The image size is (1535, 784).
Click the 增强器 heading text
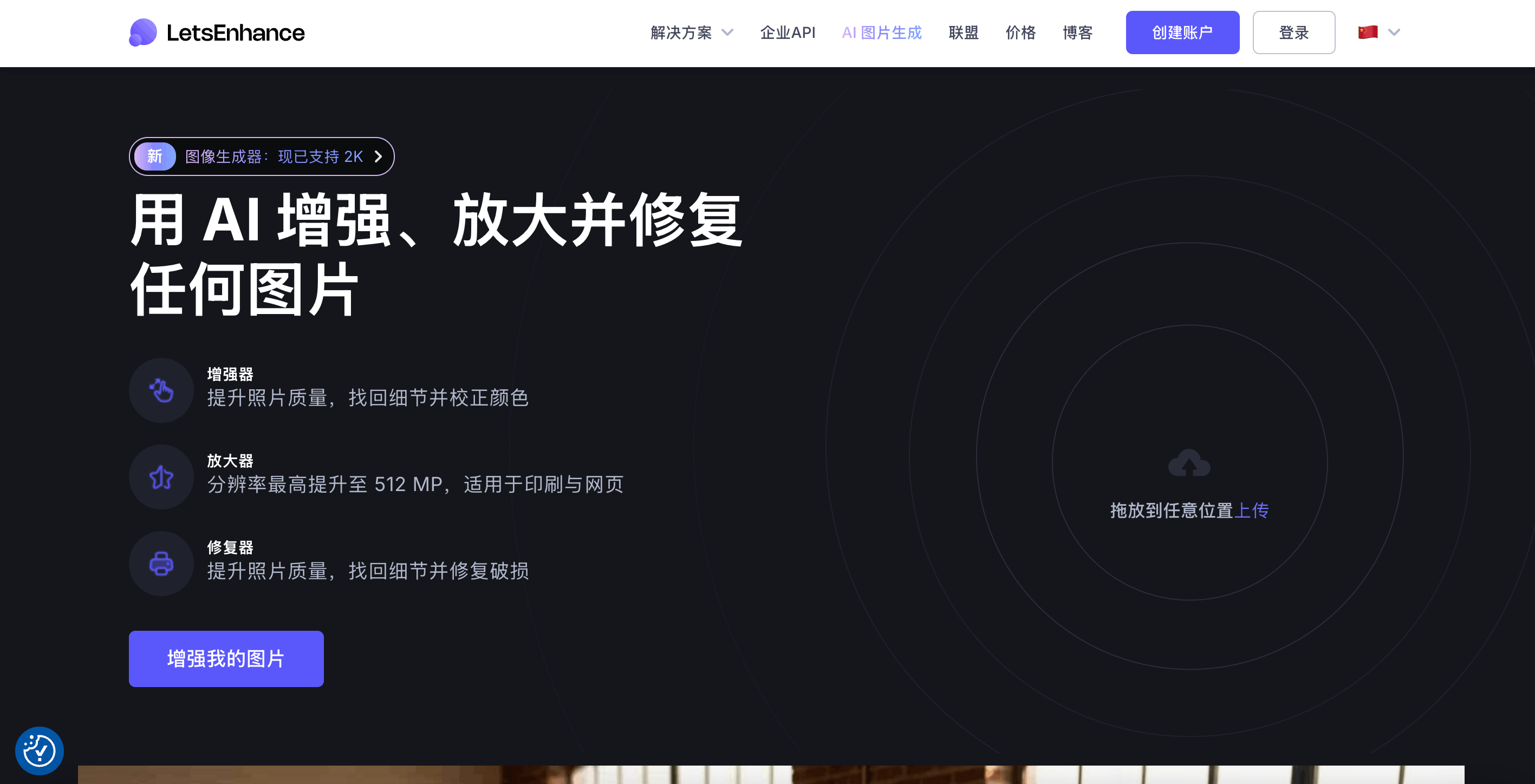(230, 374)
